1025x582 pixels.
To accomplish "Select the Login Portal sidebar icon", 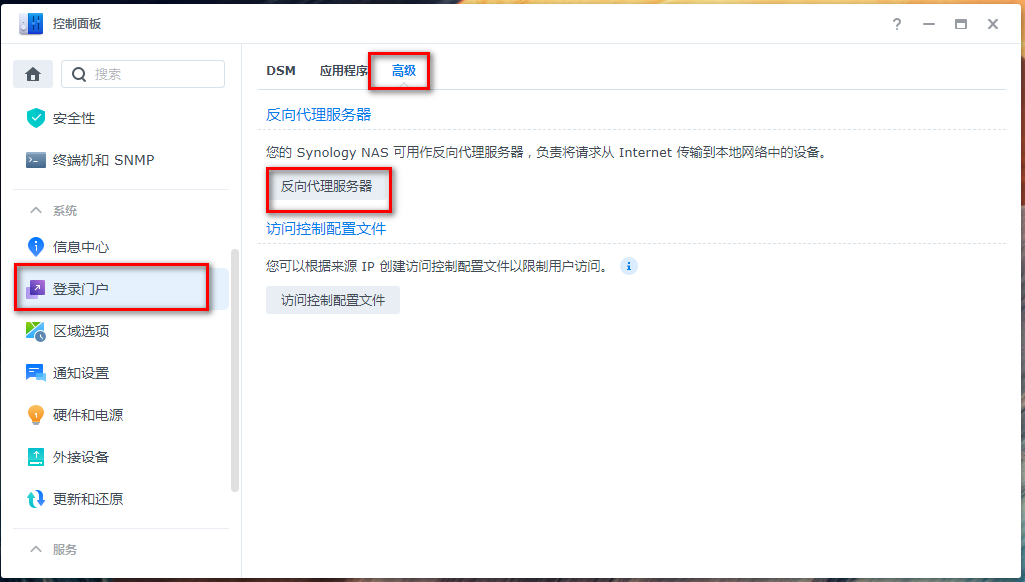I will [36, 288].
